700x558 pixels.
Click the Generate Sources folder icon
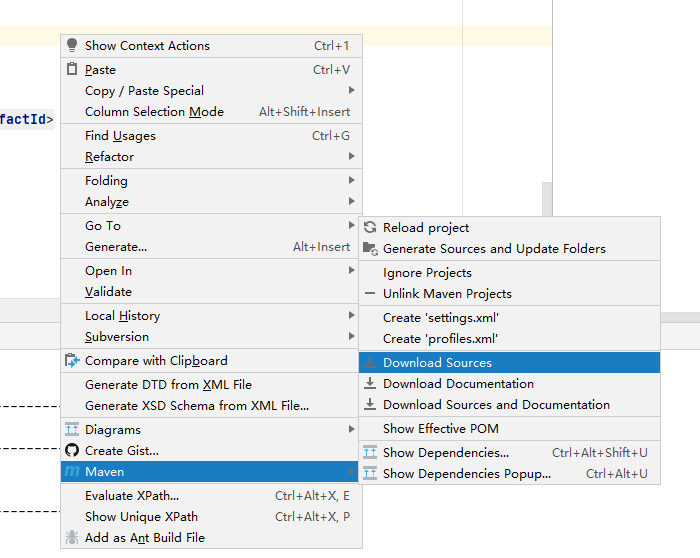[370, 249]
